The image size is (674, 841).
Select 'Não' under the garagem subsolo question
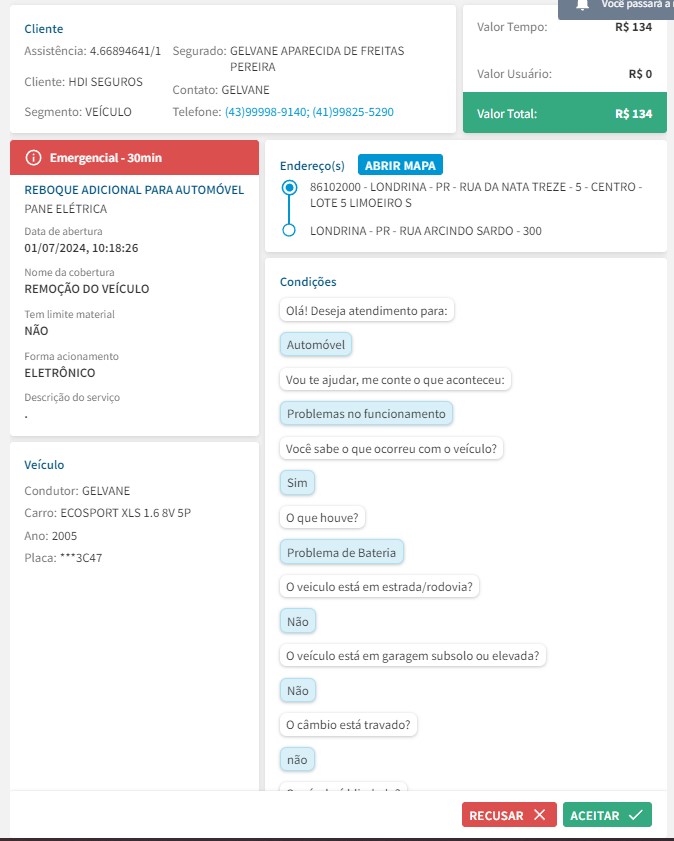pyautogui.click(x=297, y=690)
